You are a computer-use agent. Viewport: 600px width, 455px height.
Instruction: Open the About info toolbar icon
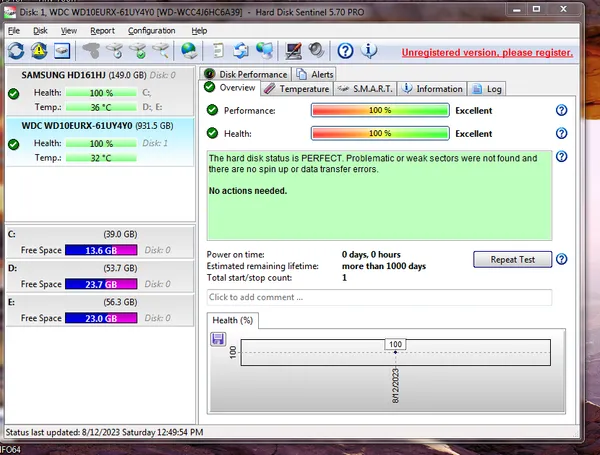point(369,51)
